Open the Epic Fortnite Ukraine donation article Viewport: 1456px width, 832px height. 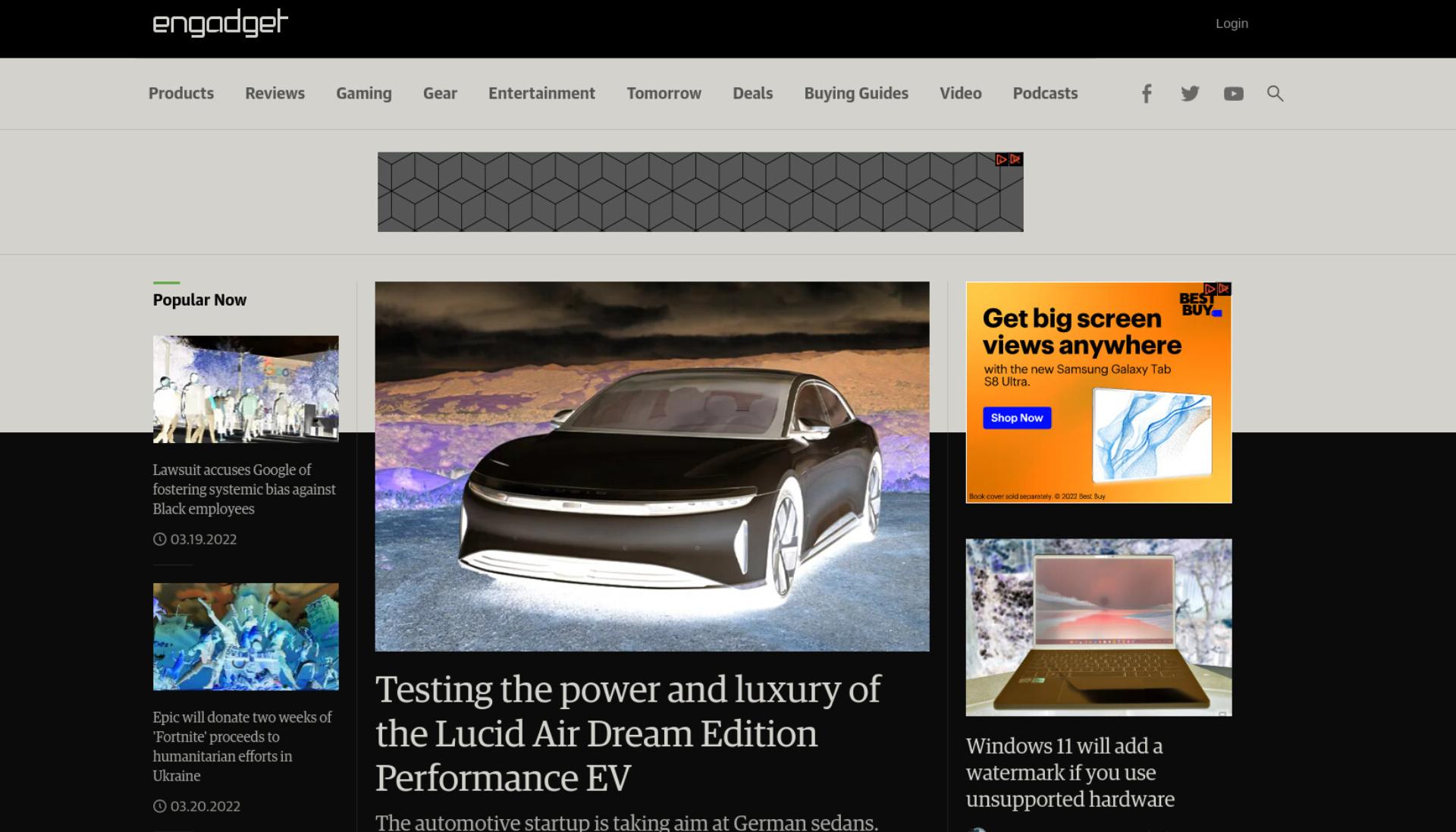pos(242,746)
